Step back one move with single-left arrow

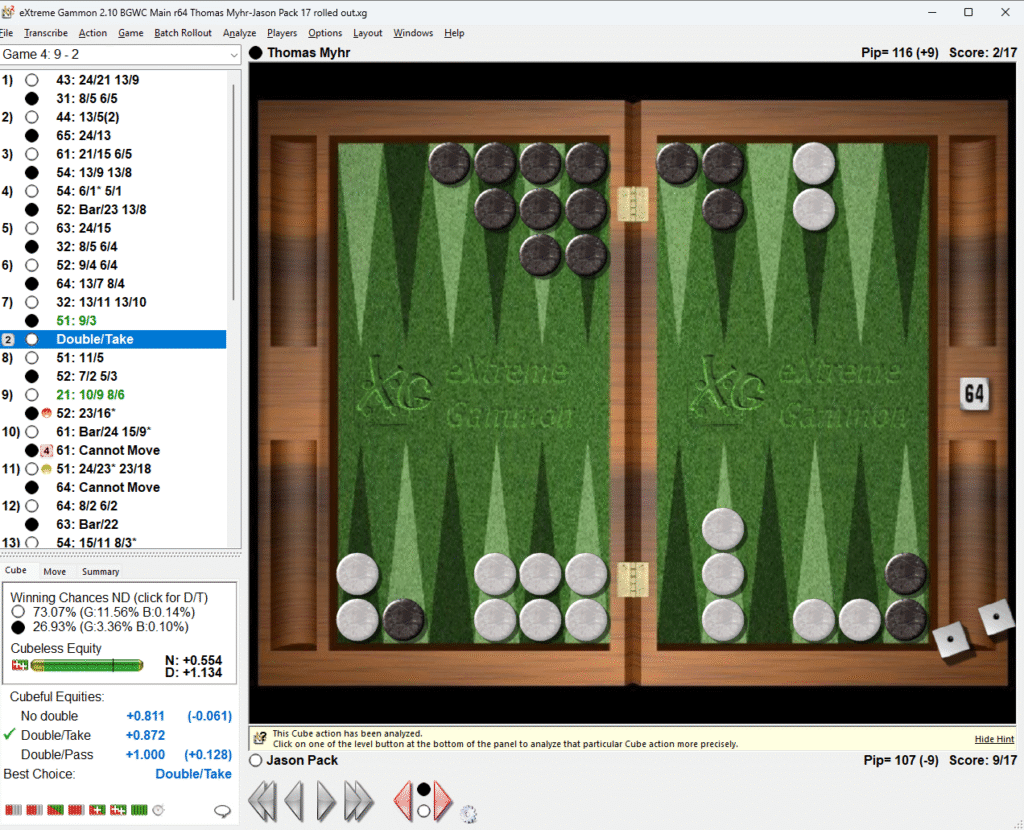tap(294, 801)
